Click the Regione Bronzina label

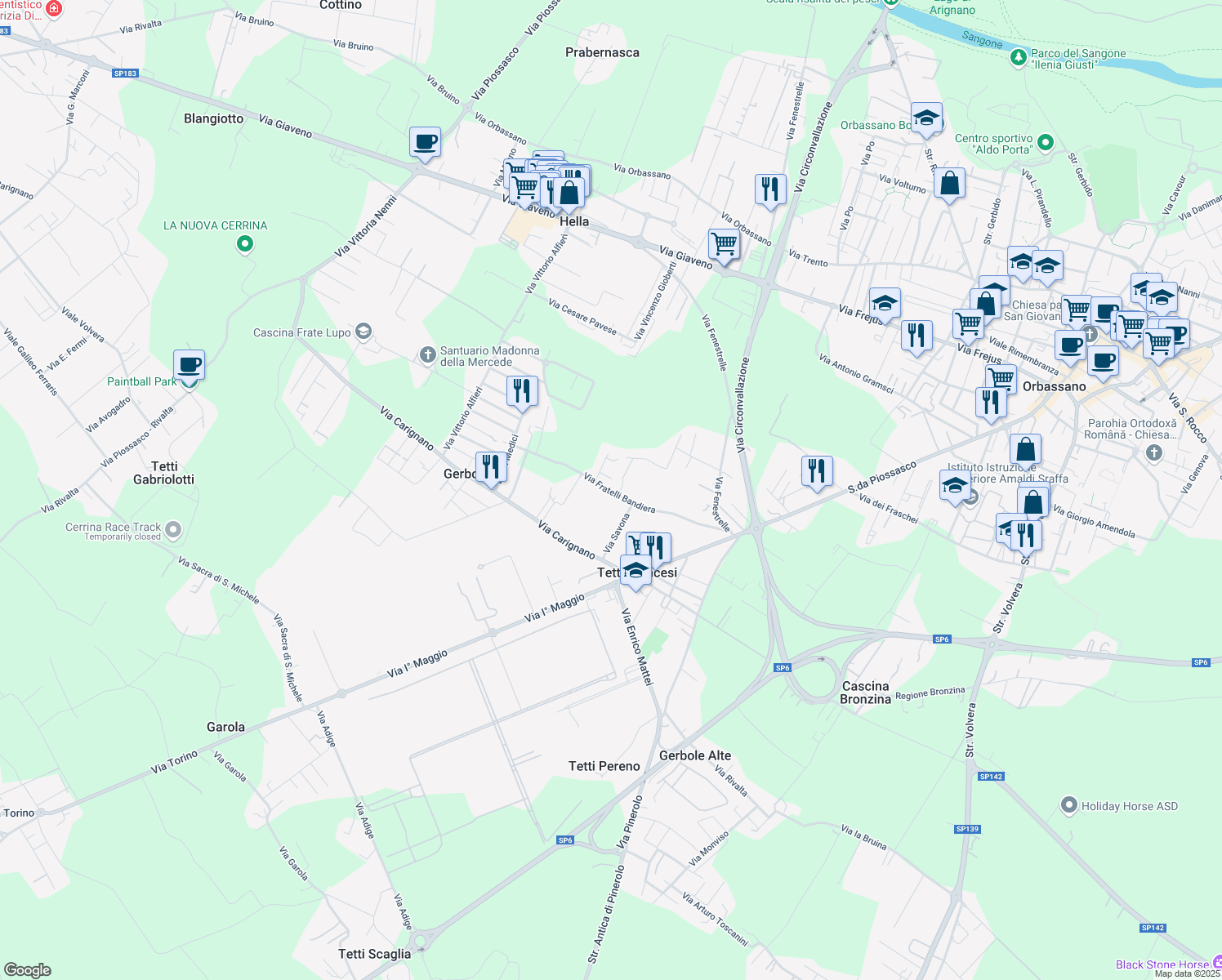coord(930,693)
